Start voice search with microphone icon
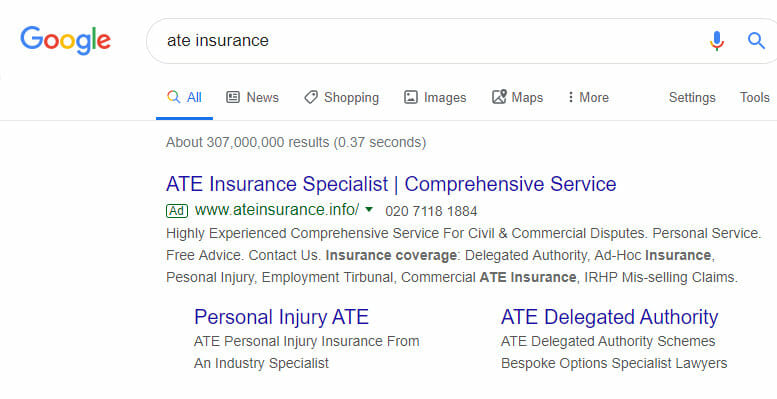Viewport: 777px width, 399px height. [717, 41]
